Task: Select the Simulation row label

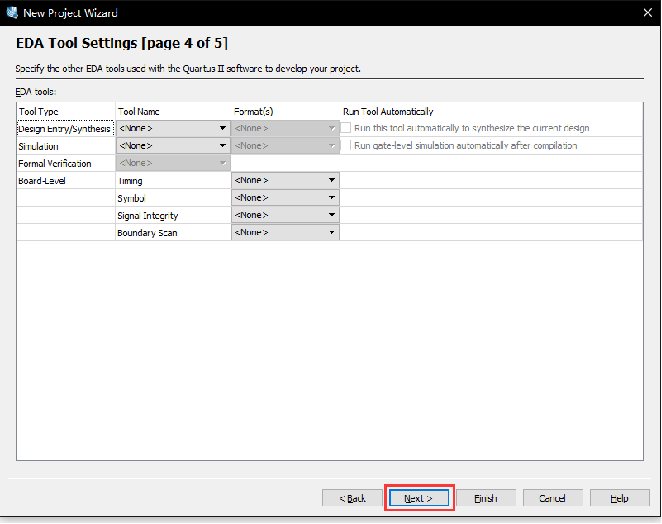Action: (x=38, y=146)
